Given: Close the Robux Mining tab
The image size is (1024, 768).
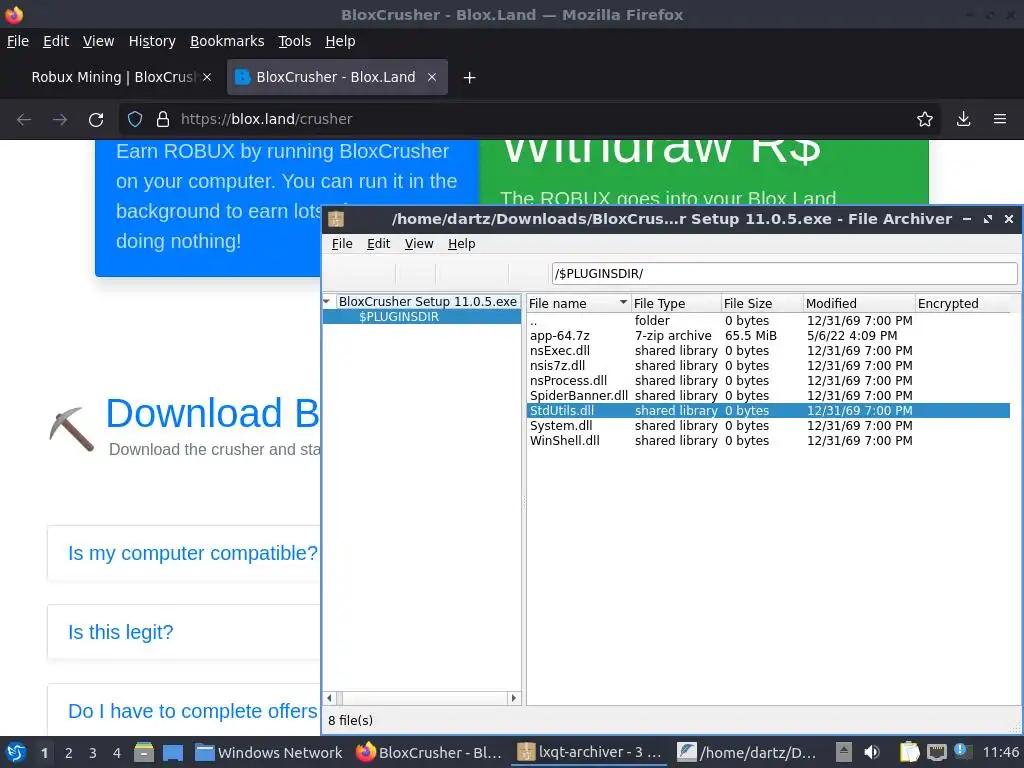Looking at the screenshot, I should tap(207, 77).
